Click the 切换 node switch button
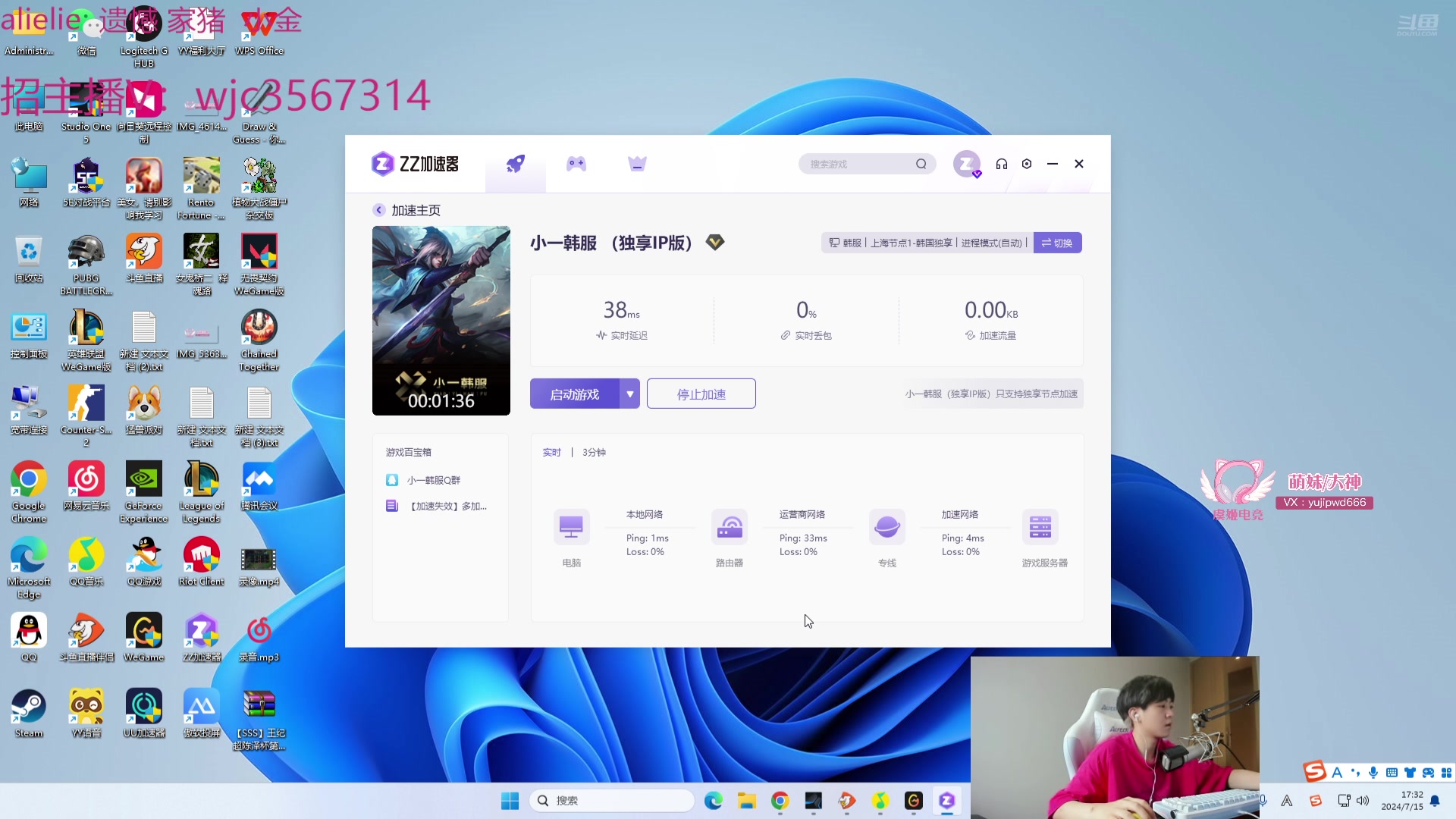1456x819 pixels. [x=1057, y=243]
